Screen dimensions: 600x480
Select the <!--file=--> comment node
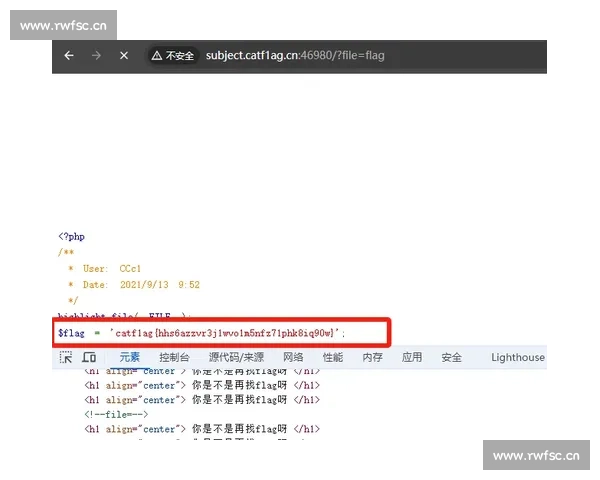116,414
